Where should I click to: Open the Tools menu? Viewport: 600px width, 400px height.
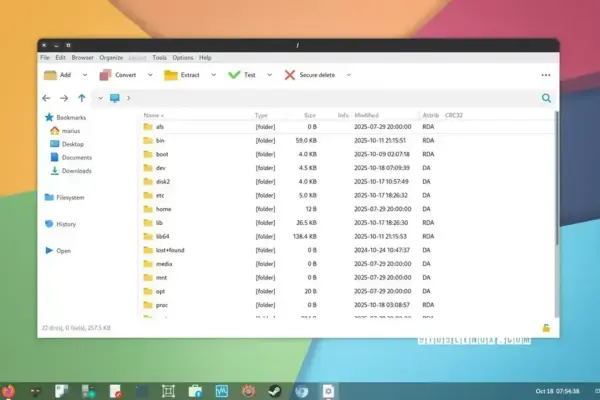[x=160, y=58]
